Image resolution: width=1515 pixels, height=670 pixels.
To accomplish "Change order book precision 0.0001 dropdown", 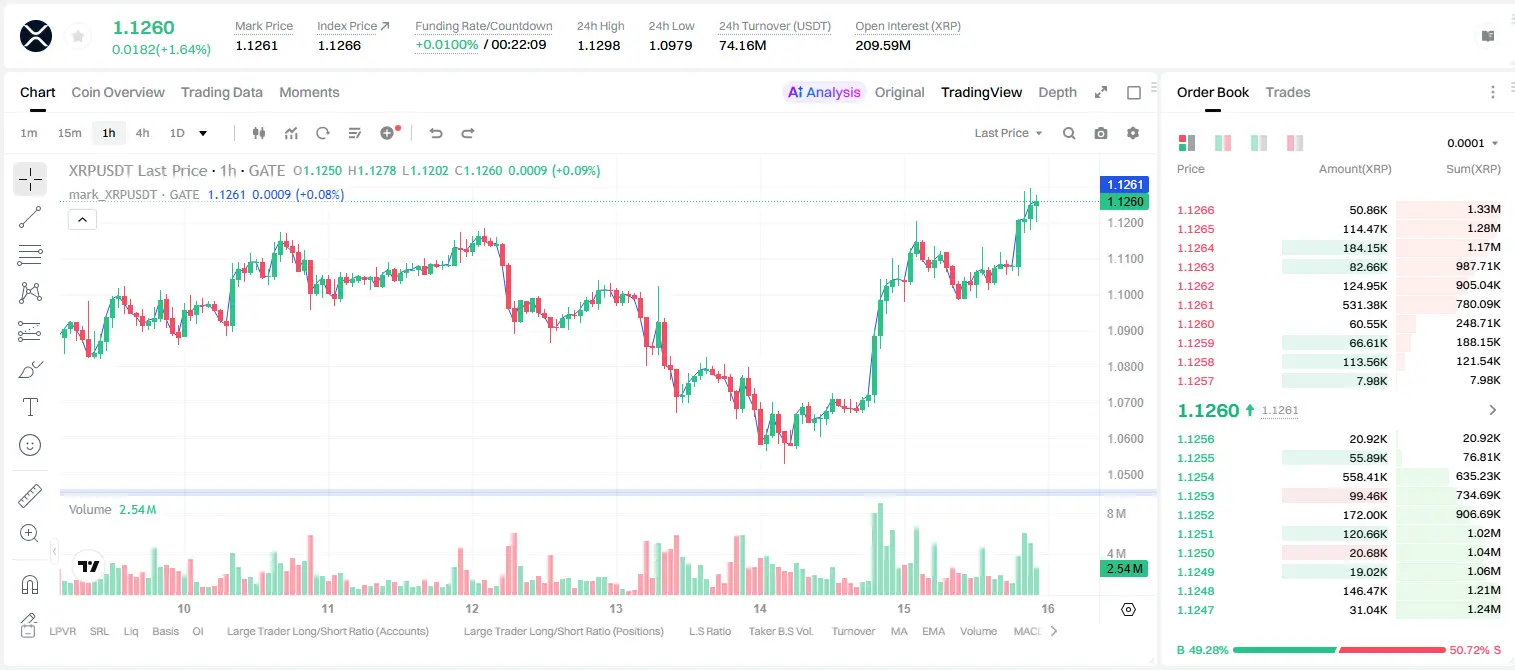I will [1473, 143].
